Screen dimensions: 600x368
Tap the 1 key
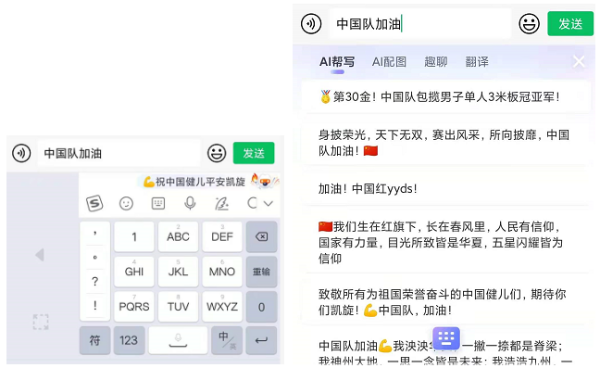click(134, 237)
